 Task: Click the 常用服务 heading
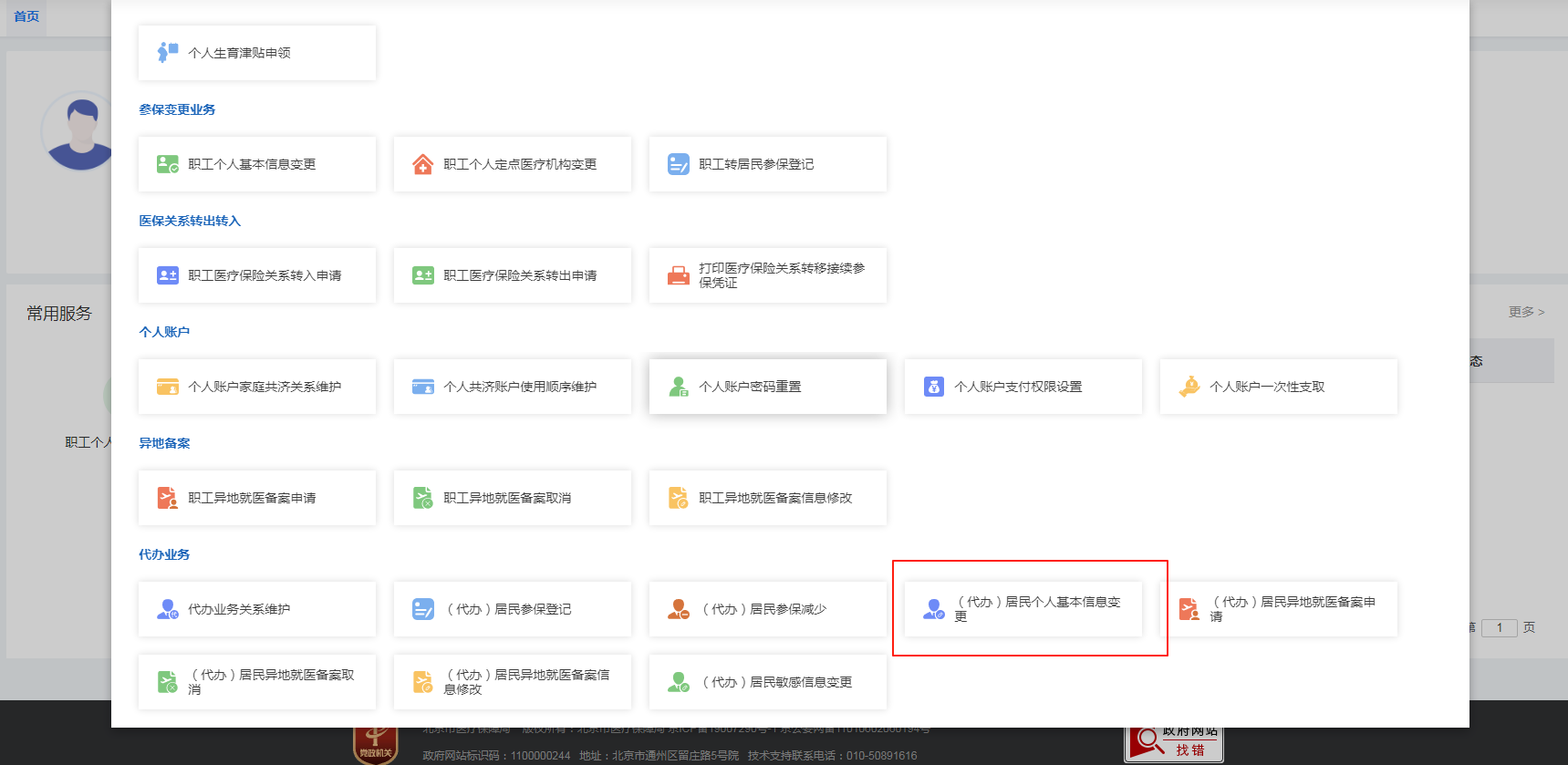[x=59, y=313]
